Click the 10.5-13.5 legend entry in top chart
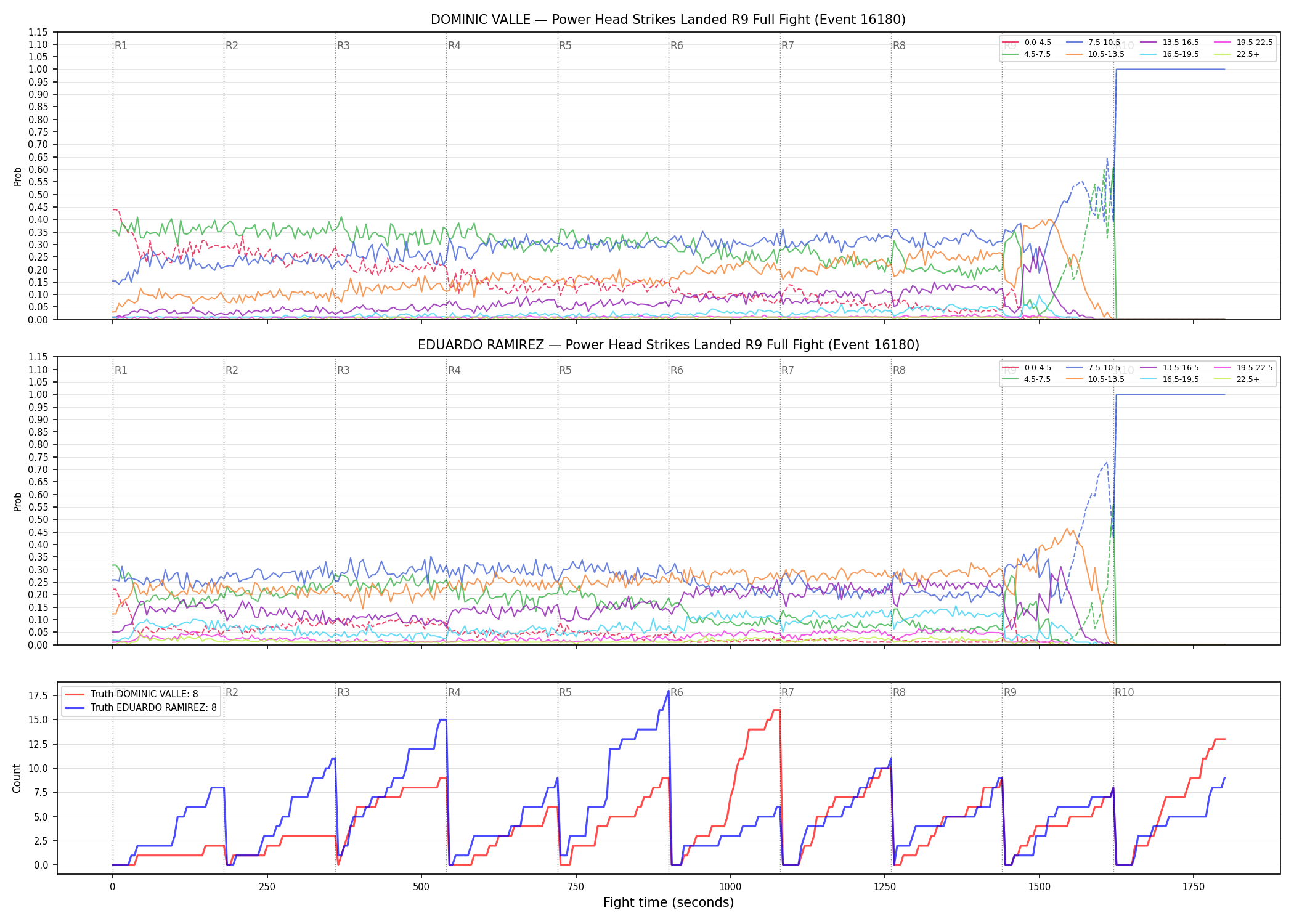 coord(1096,54)
